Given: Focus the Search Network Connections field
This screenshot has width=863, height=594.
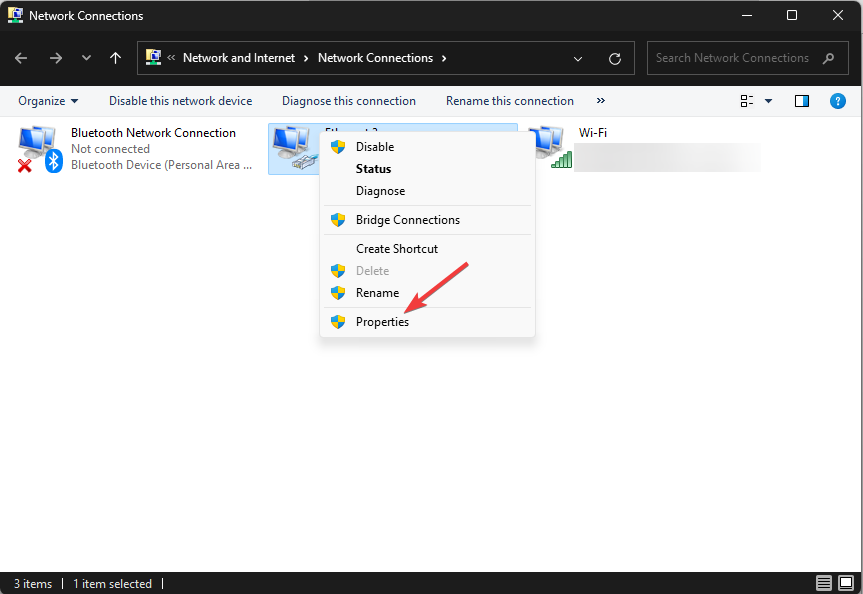Looking at the screenshot, I should (x=747, y=58).
